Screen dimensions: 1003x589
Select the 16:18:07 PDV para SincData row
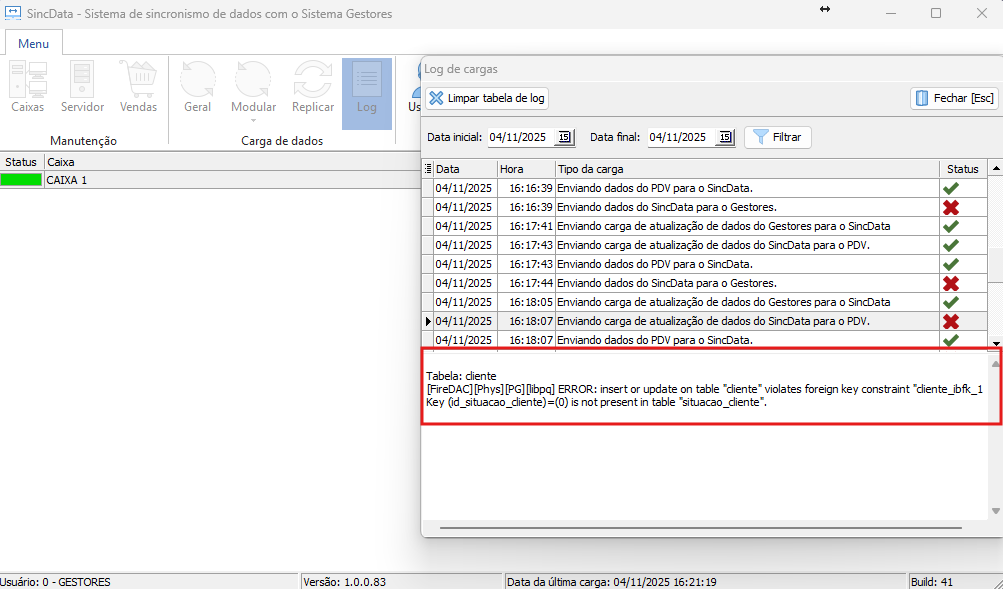pos(705,340)
